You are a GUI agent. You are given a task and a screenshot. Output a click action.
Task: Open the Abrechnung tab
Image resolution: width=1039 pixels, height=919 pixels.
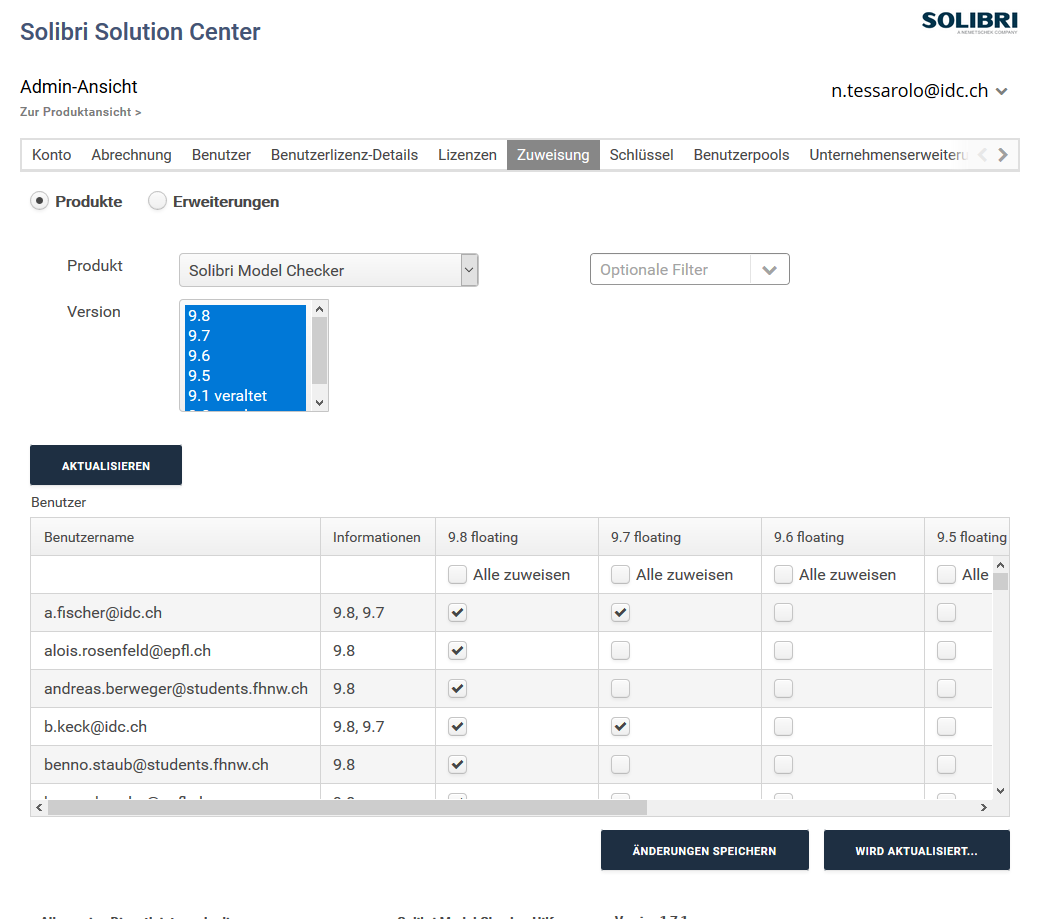[131, 155]
